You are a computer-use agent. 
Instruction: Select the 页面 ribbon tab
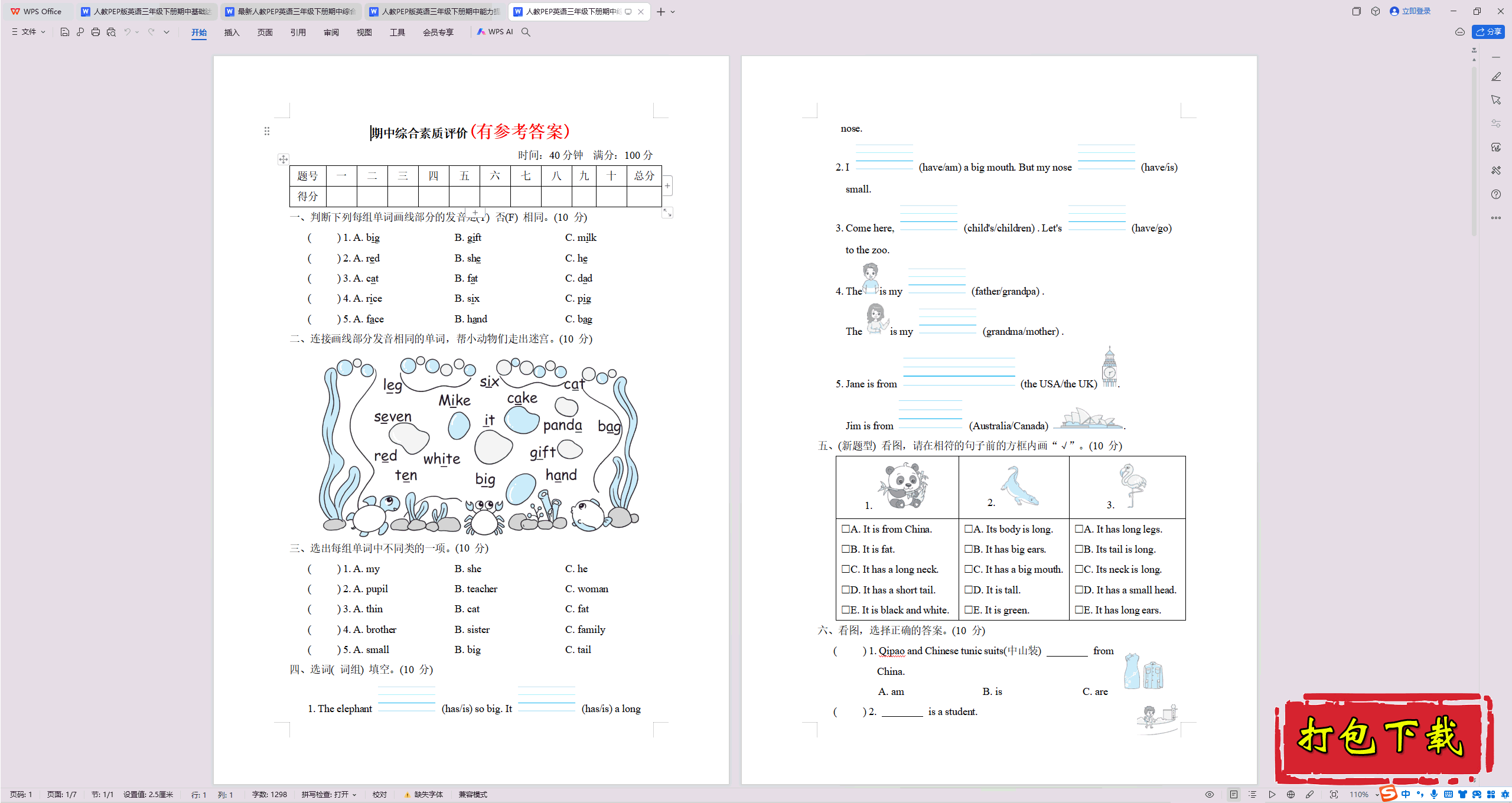(265, 32)
